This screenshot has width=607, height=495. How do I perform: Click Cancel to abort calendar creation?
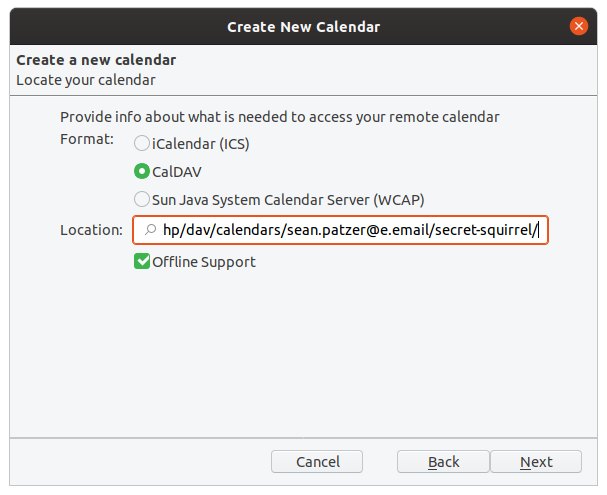click(317, 461)
